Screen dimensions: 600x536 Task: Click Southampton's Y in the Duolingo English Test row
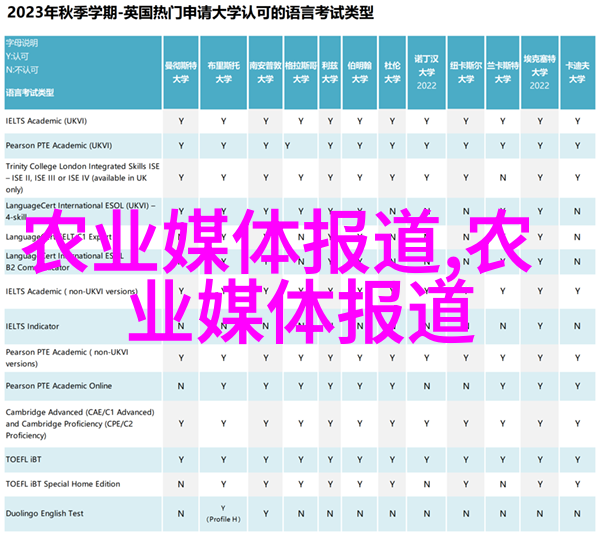[x=266, y=514]
